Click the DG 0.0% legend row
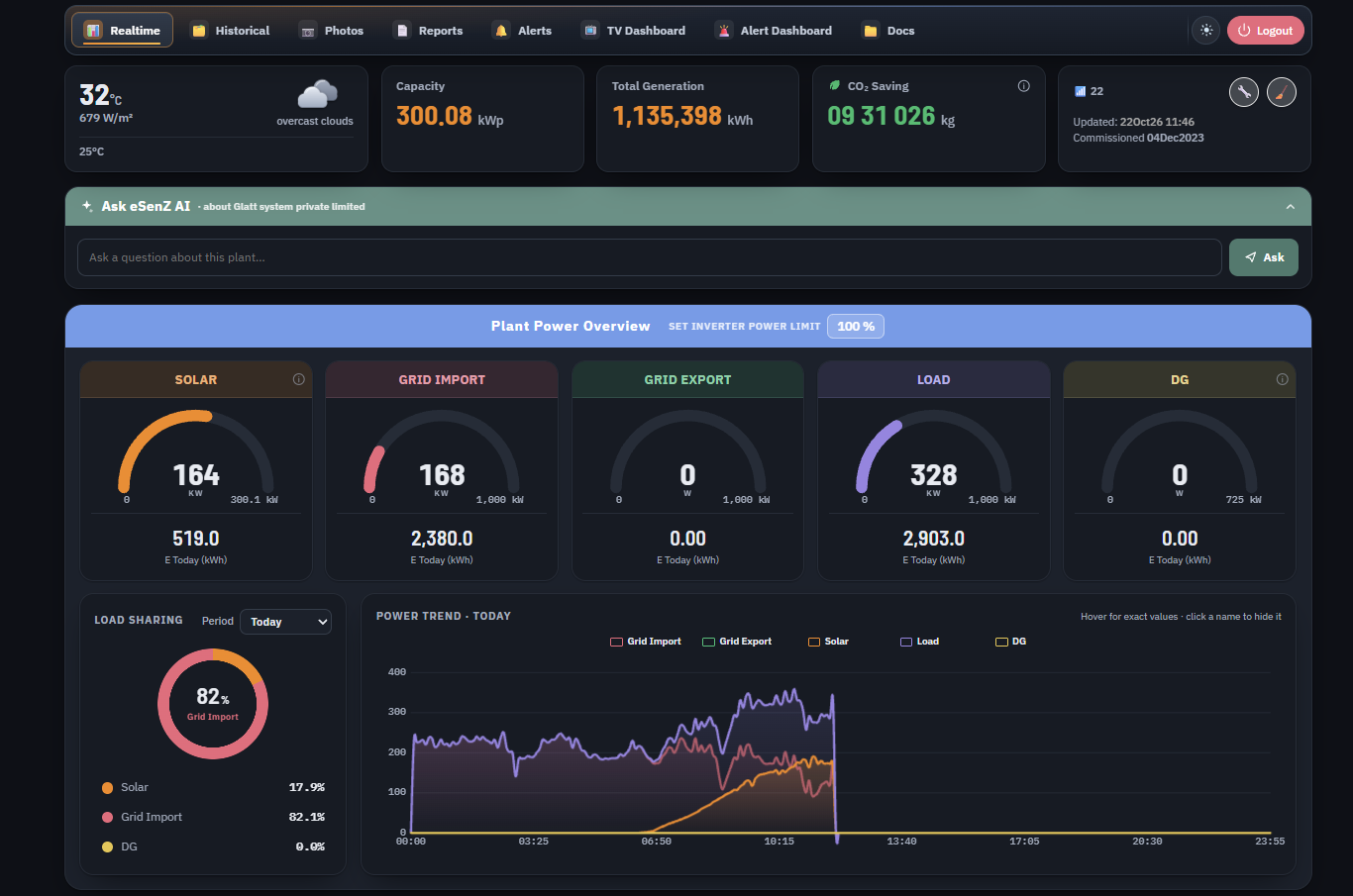This screenshot has height=896, width=1353. 213,846
